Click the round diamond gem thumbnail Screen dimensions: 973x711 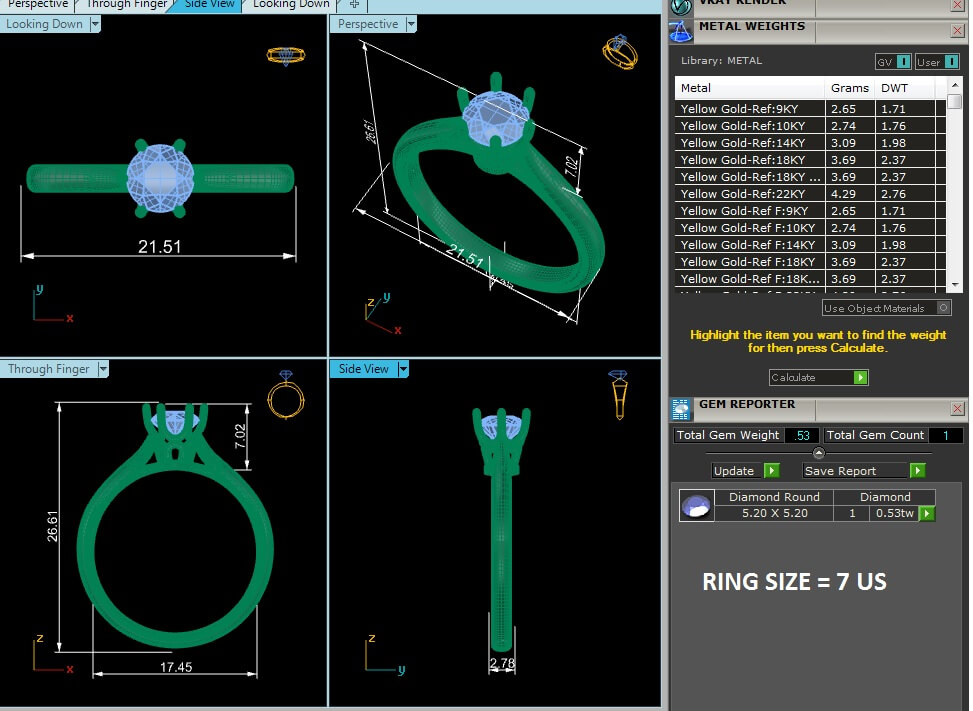[696, 506]
